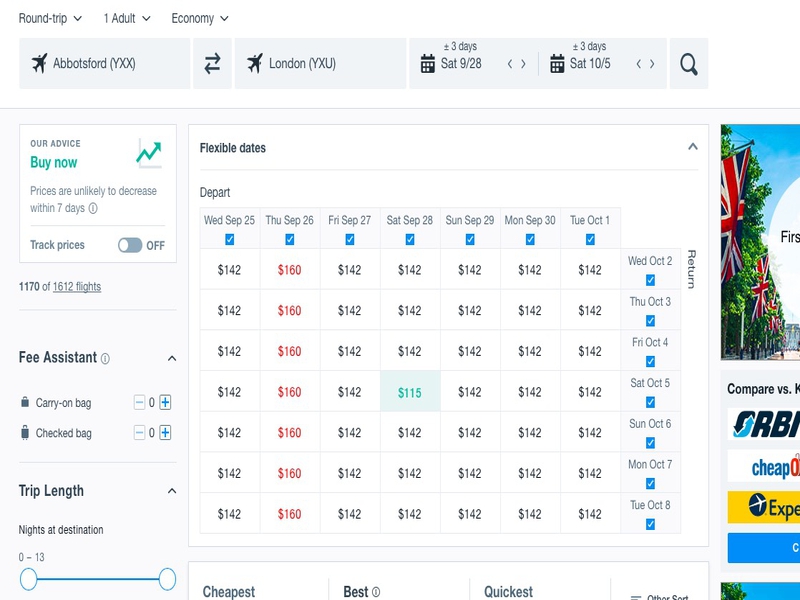Viewport: 800px width, 600px height.
Task: Select $142 fare for Sep 25 and Oct 2
Action: point(230,269)
